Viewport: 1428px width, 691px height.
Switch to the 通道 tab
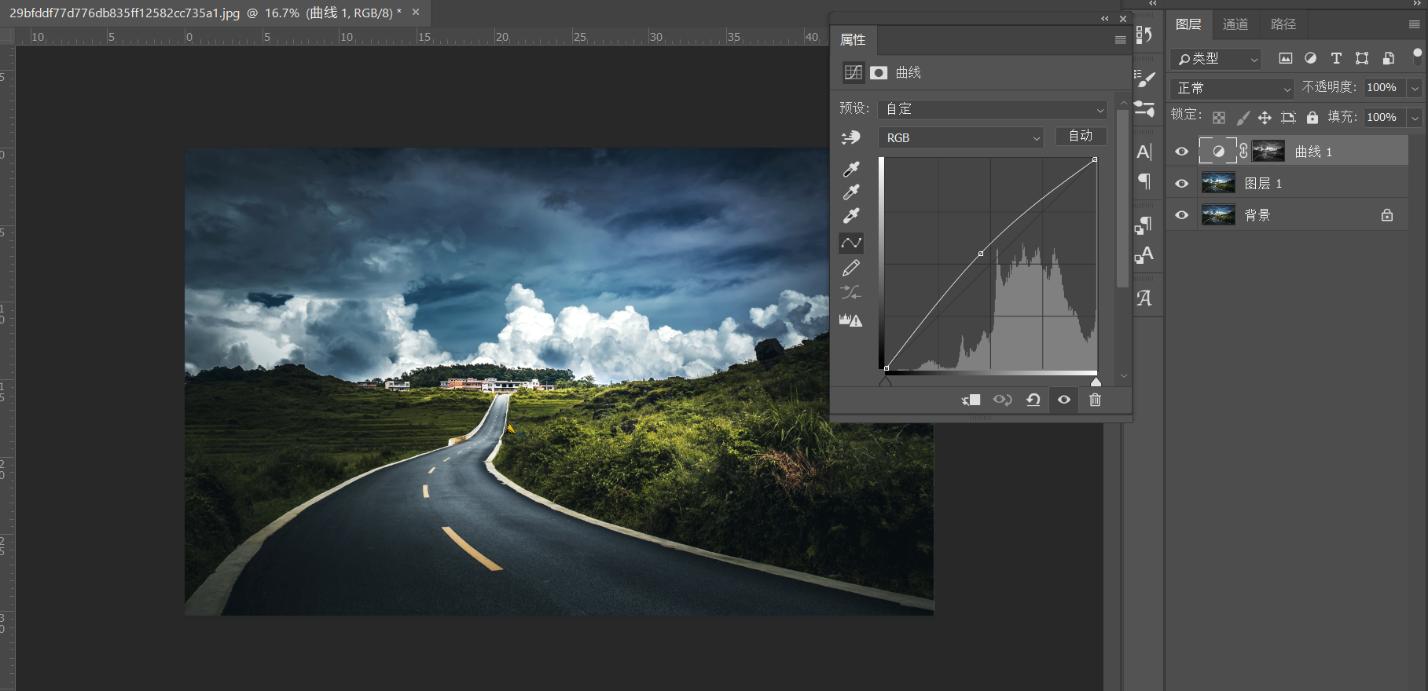pyautogui.click(x=1236, y=23)
